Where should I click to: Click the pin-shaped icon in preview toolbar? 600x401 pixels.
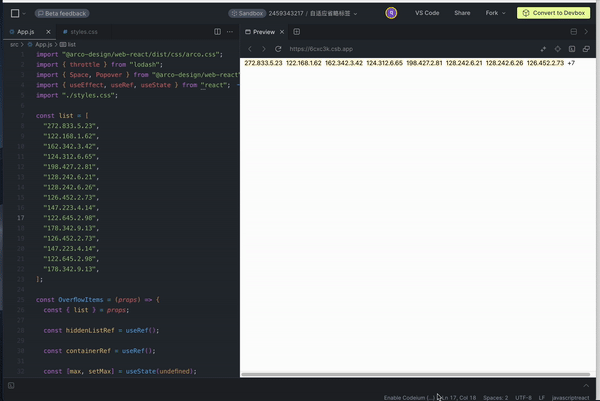pos(543,49)
